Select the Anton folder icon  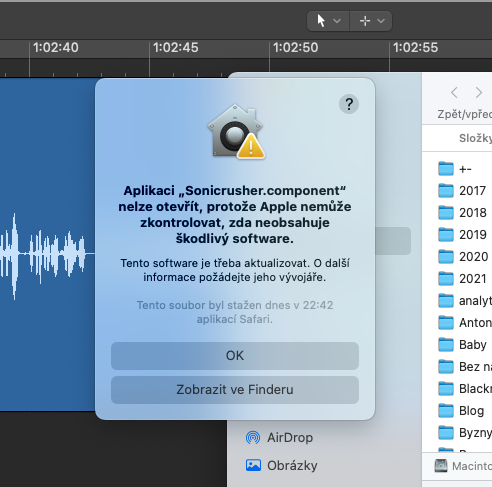(x=446, y=323)
